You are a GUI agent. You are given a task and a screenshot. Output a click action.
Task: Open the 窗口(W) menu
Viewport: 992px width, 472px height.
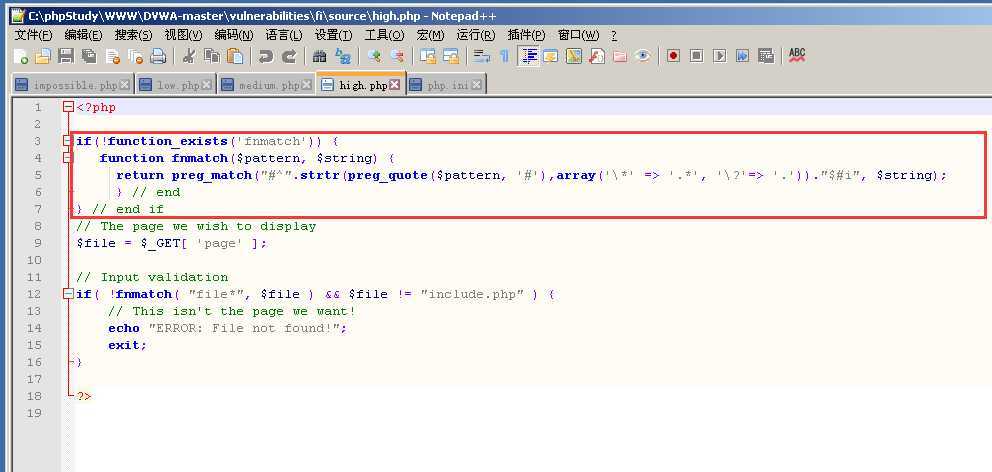(x=578, y=35)
